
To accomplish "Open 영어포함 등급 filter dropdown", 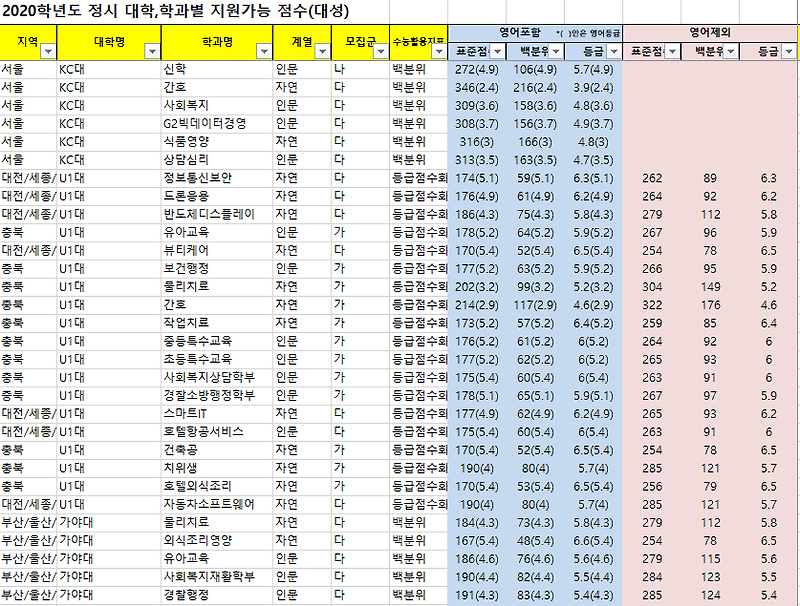I will [x=614, y=52].
